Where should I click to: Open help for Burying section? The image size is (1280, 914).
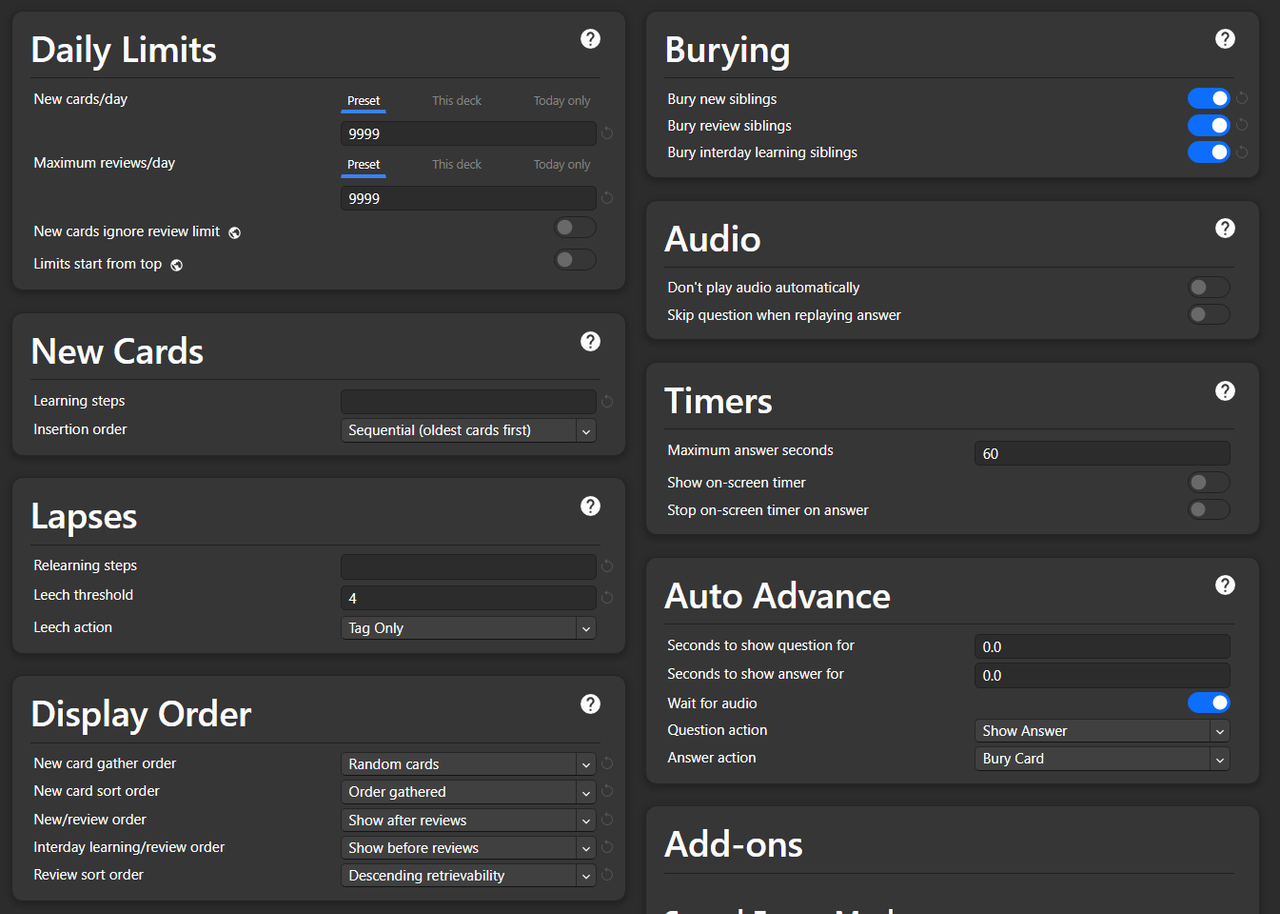tap(1225, 39)
